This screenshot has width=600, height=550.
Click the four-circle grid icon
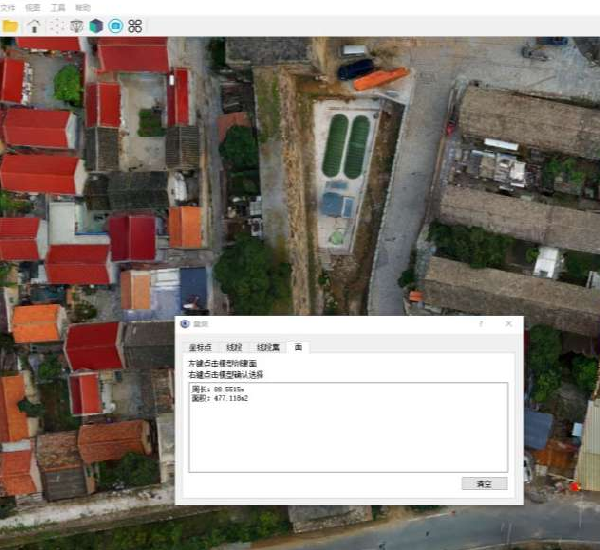point(136,26)
